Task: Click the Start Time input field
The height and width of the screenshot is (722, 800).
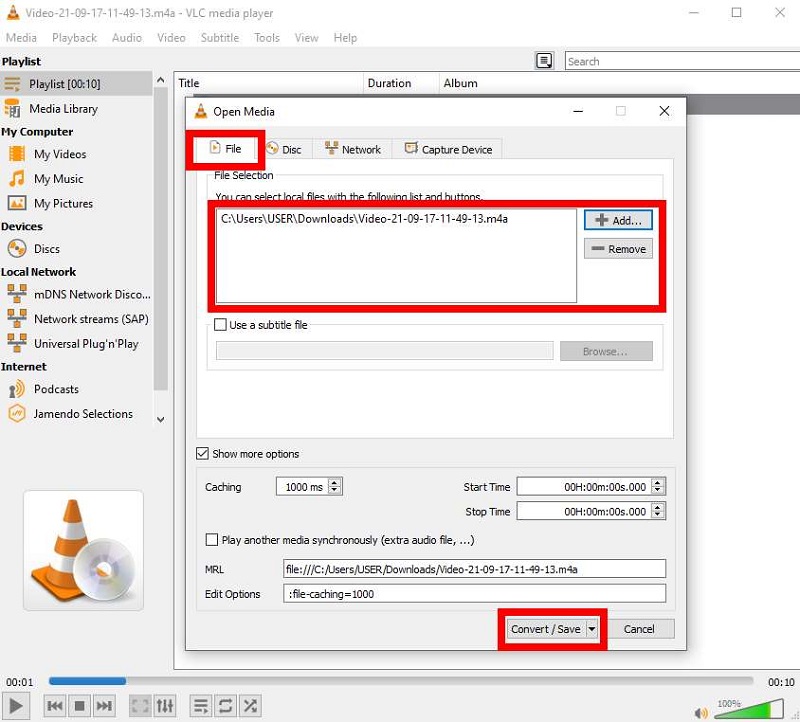Action: tap(585, 487)
